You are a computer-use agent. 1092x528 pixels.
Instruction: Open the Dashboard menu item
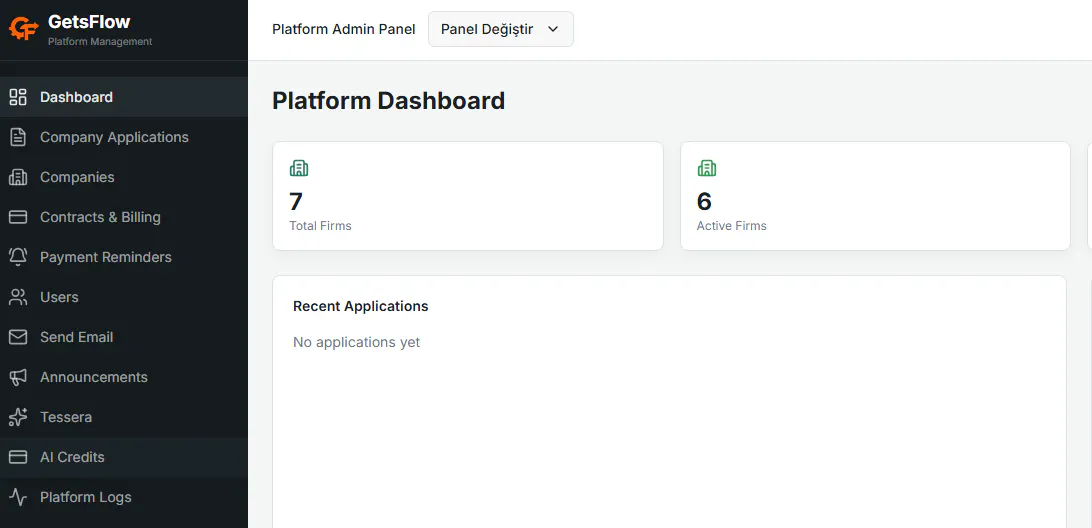[124, 97]
